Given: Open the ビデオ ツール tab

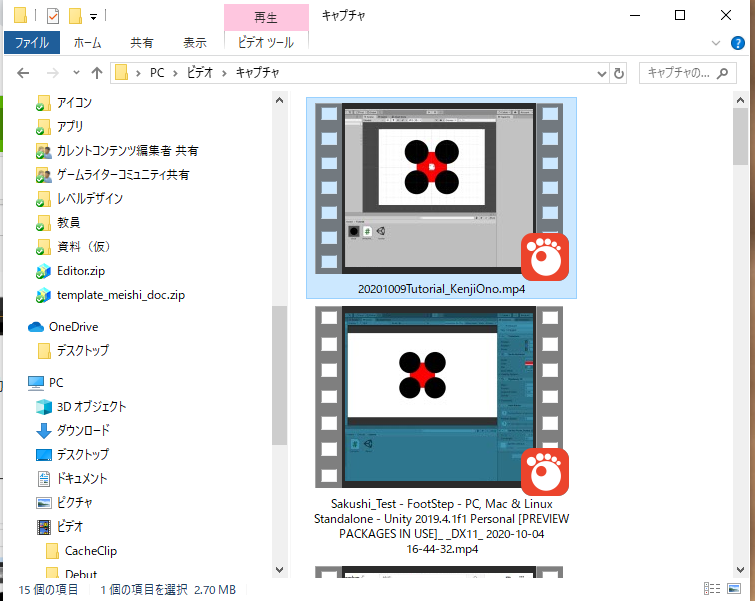Looking at the screenshot, I should click(266, 42).
